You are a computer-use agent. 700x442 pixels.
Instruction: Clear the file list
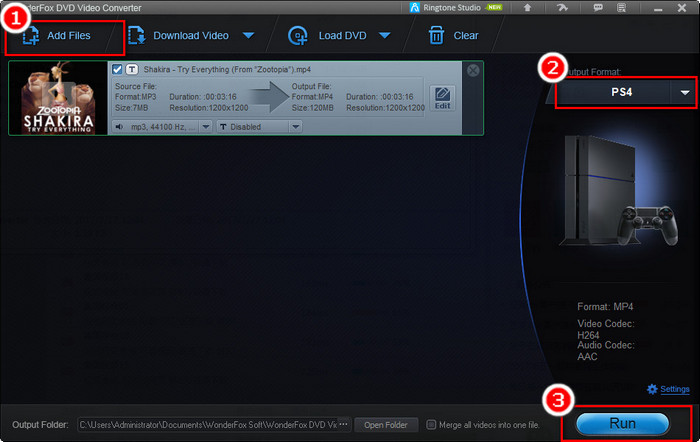[453, 36]
